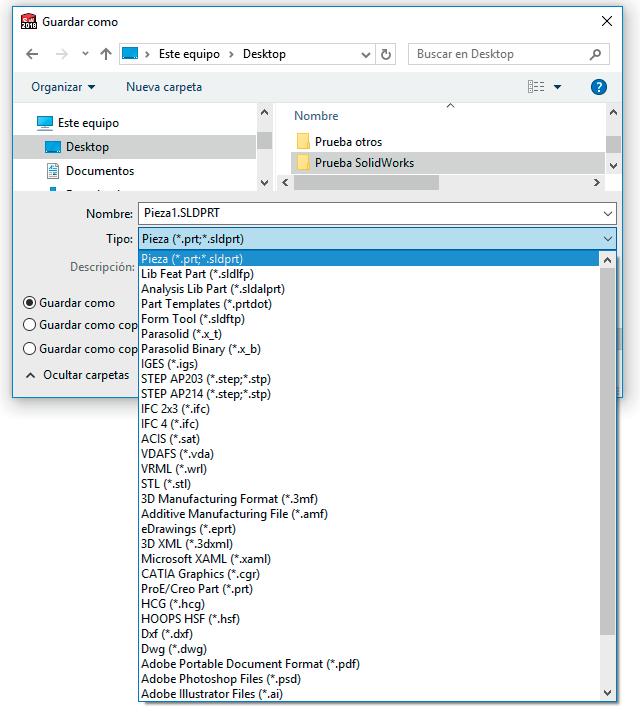Choose VRML (*.wrl) format
This screenshot has width=640, height=714.
pos(369,469)
